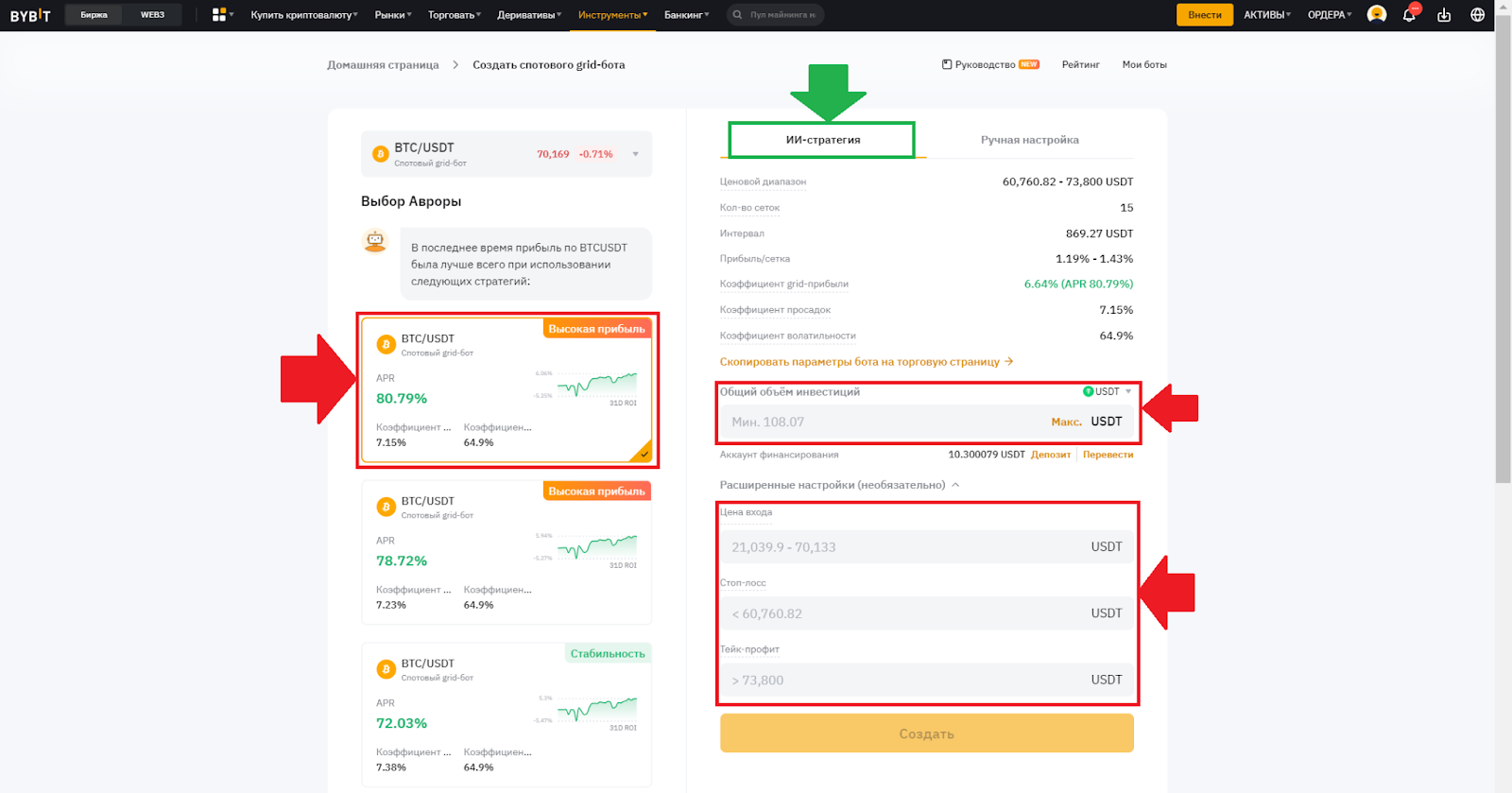
Task: Open Рынки dropdown menu
Action: coord(393,15)
